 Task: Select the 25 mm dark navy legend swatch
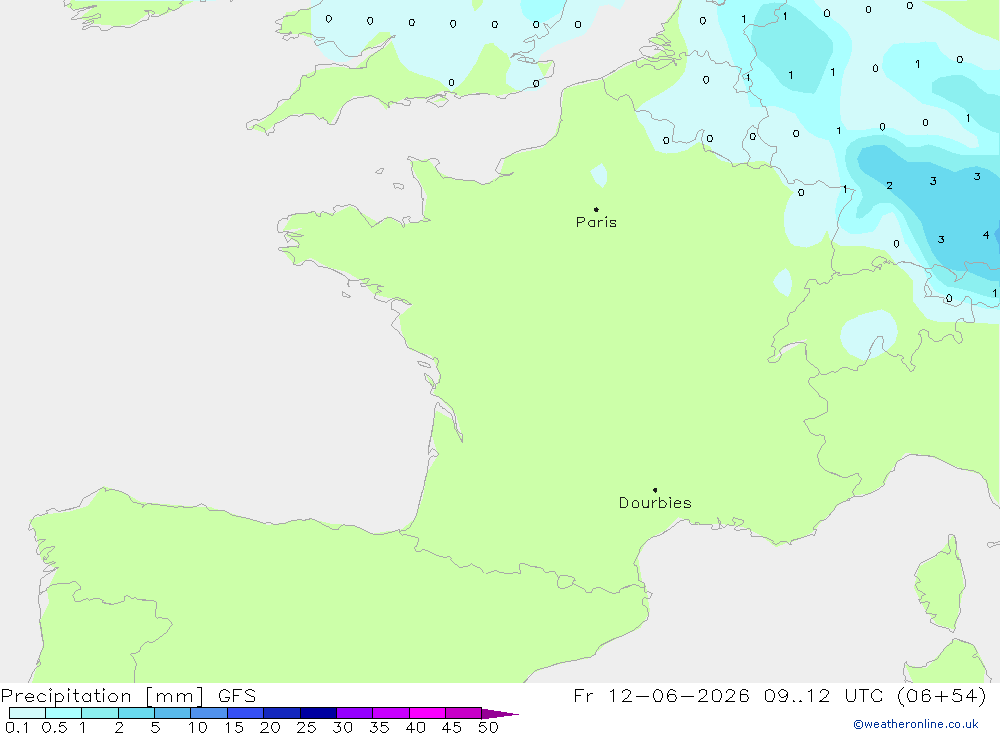(x=318, y=713)
